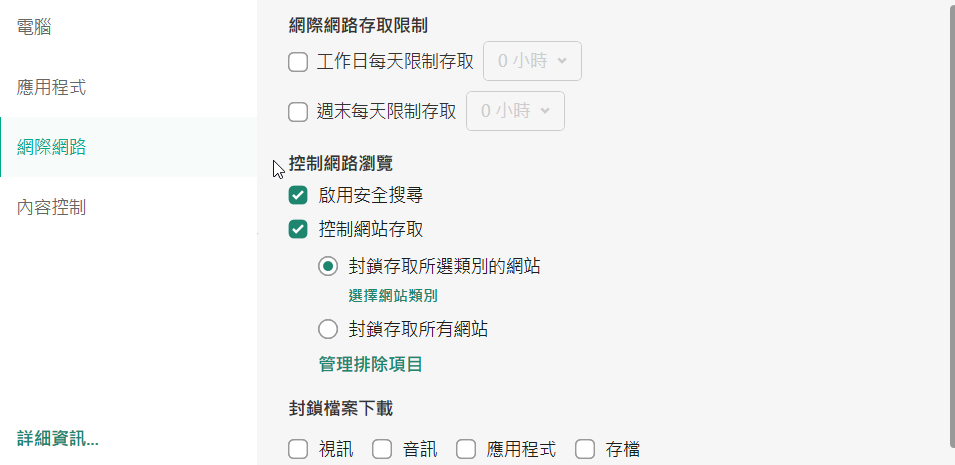Click the 選擇網站類別 link

pos(393,295)
